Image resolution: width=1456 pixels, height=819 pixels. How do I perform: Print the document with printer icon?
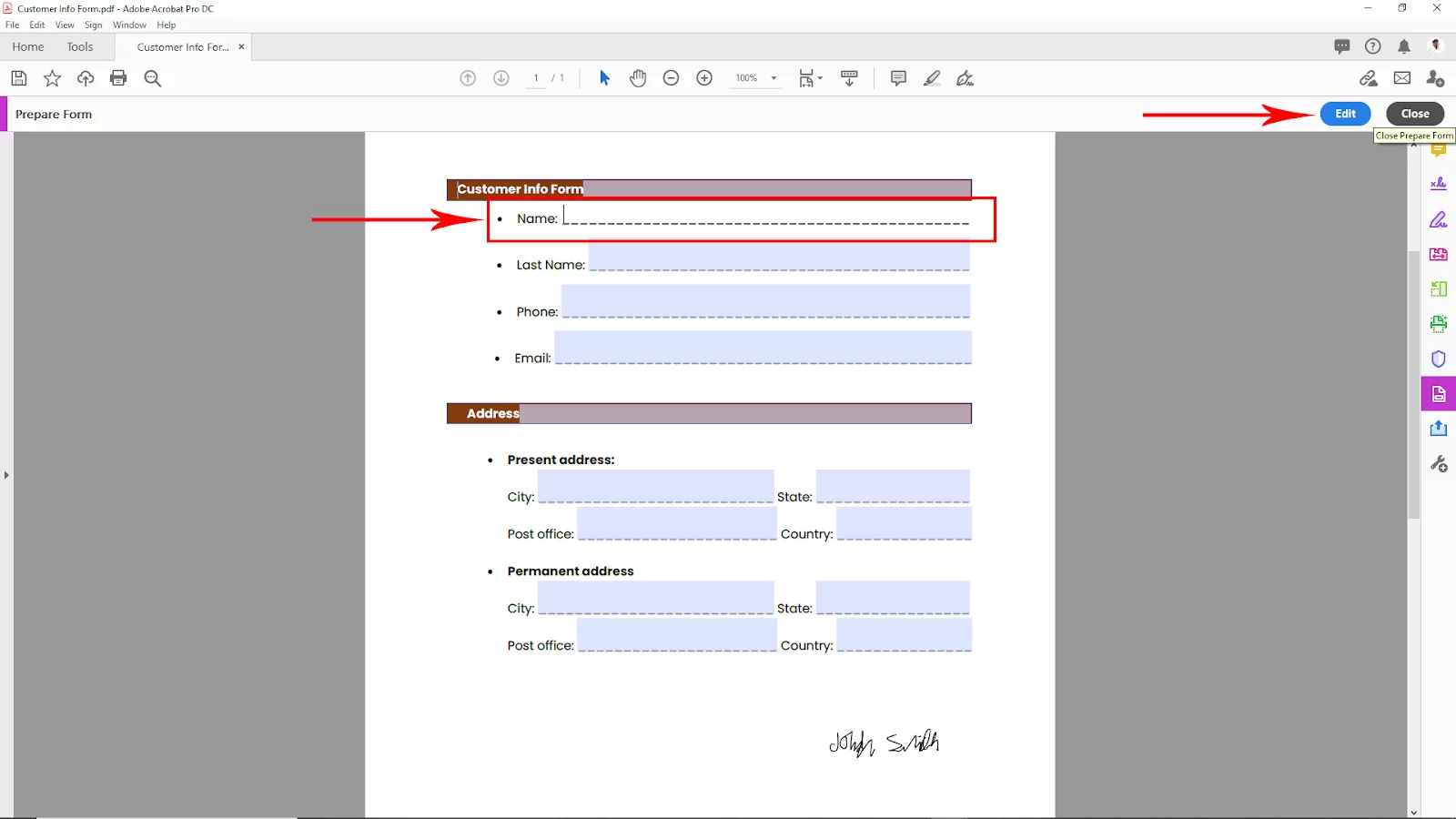118,78
